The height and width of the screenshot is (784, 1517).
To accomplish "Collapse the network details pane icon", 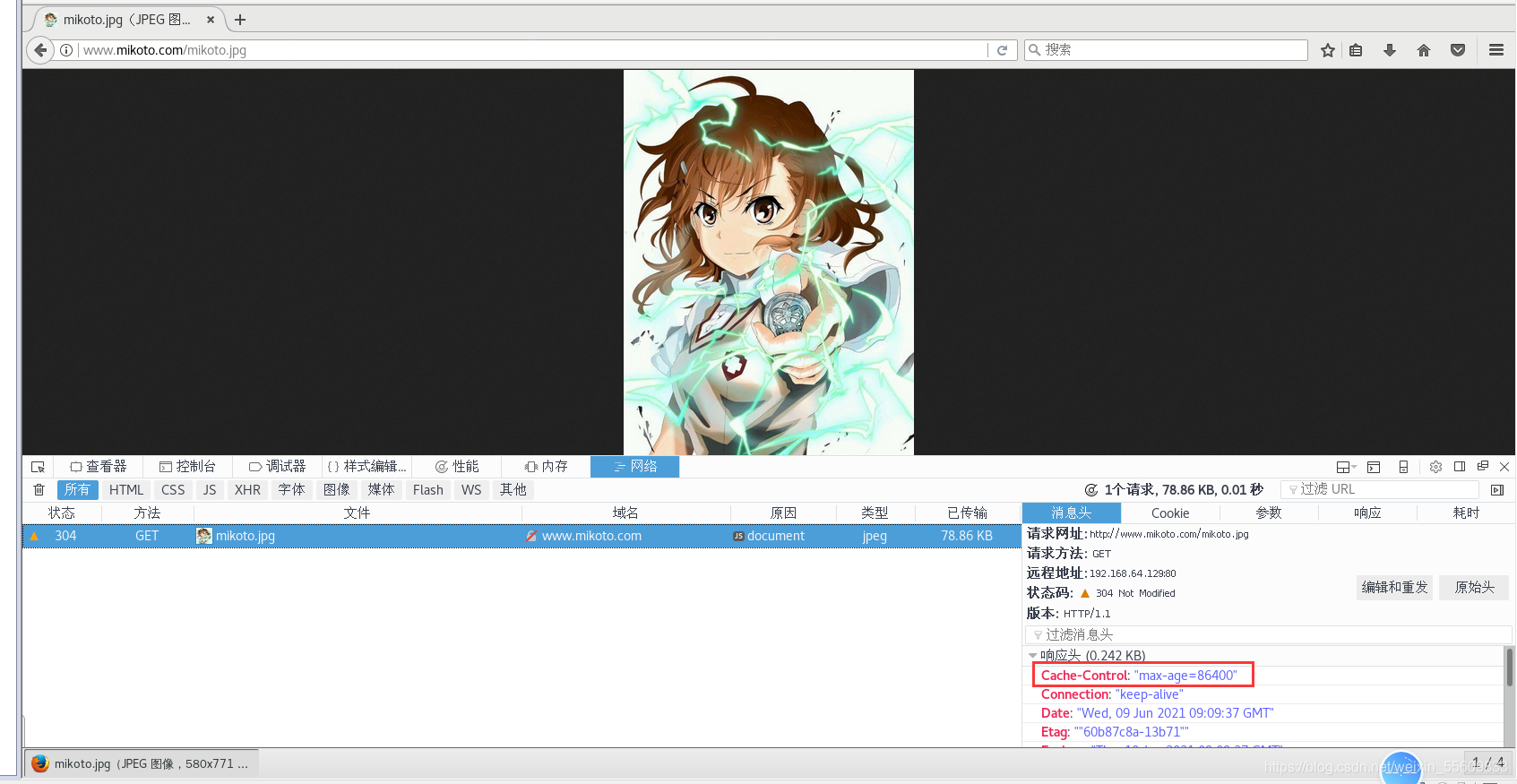I will [1497, 490].
